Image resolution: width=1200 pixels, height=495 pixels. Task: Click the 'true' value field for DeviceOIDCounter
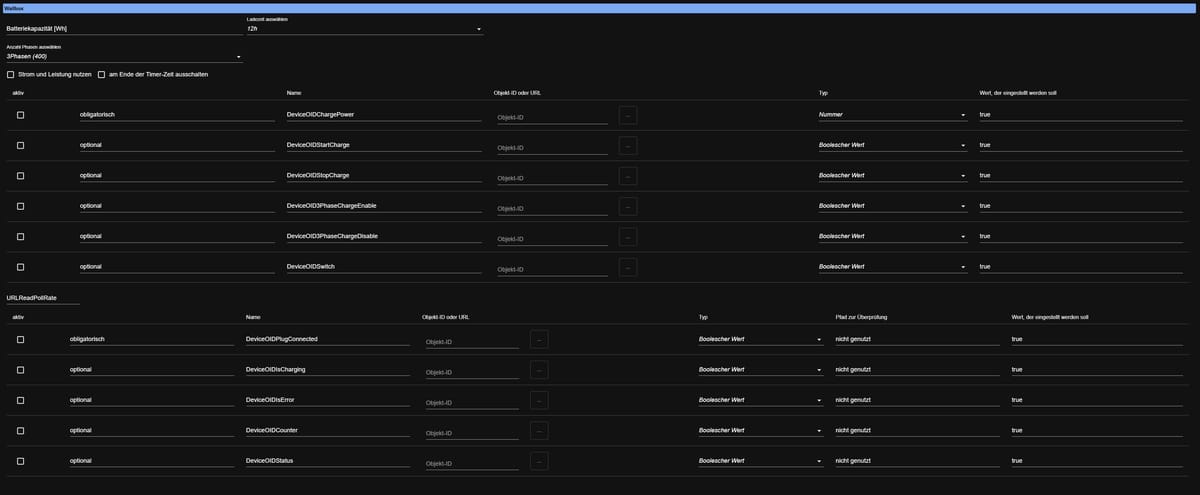[x=1099, y=431]
